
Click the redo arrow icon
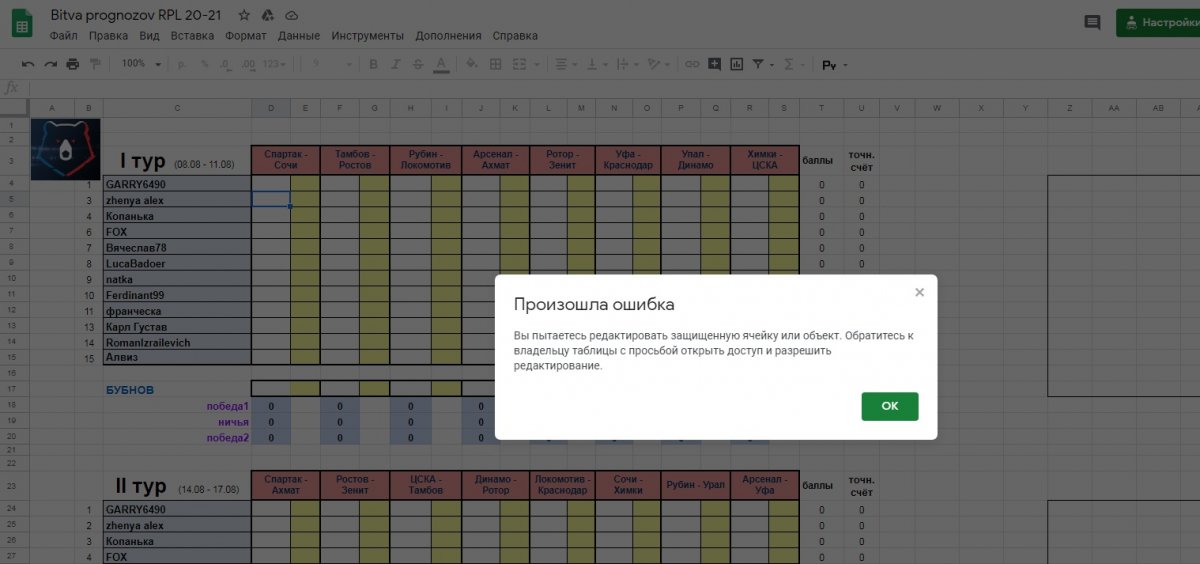coord(50,64)
